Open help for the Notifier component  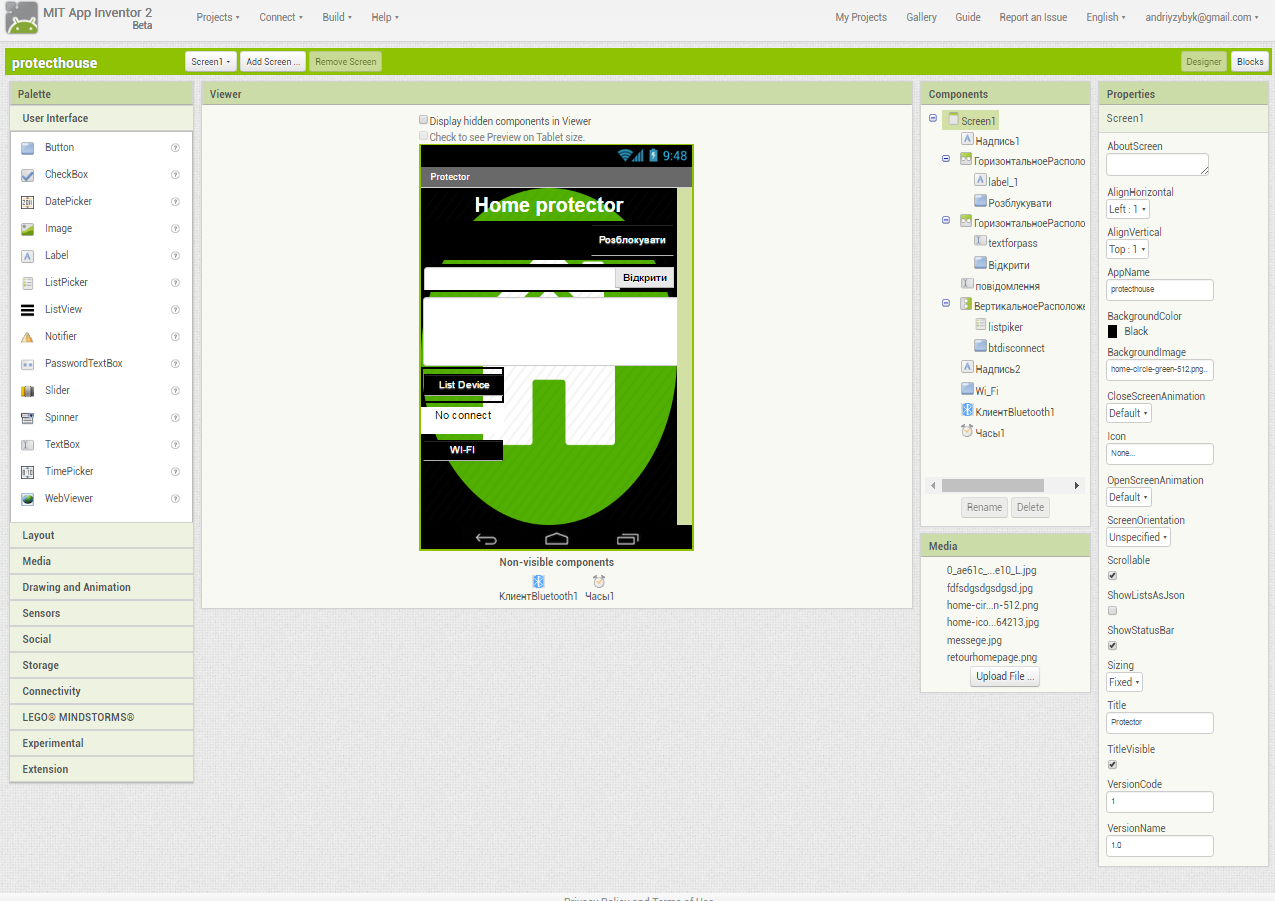(x=175, y=336)
